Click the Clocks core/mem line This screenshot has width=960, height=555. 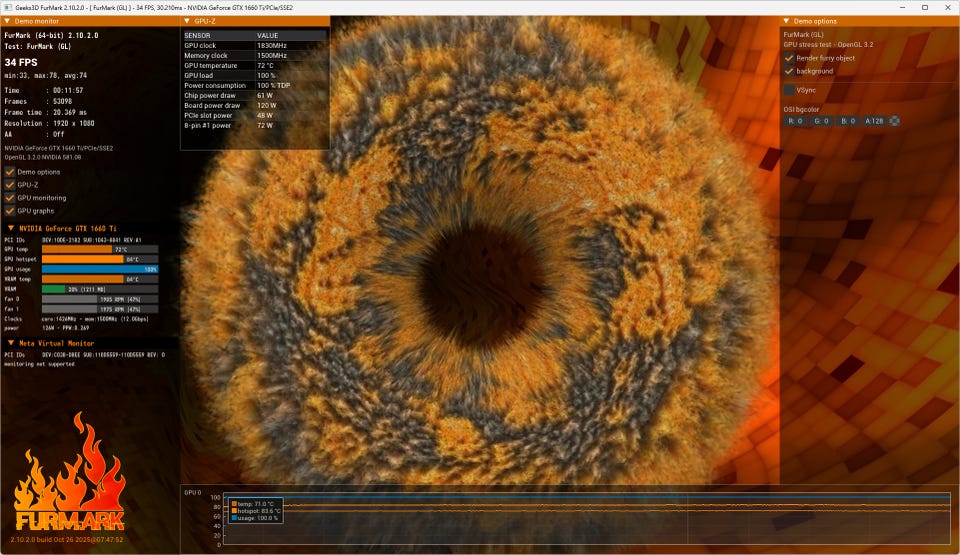pos(77,319)
